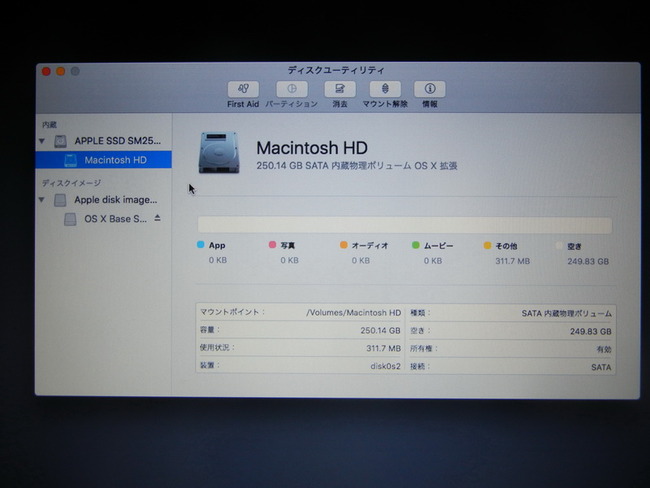Eject OS X Base System image

click(158, 218)
